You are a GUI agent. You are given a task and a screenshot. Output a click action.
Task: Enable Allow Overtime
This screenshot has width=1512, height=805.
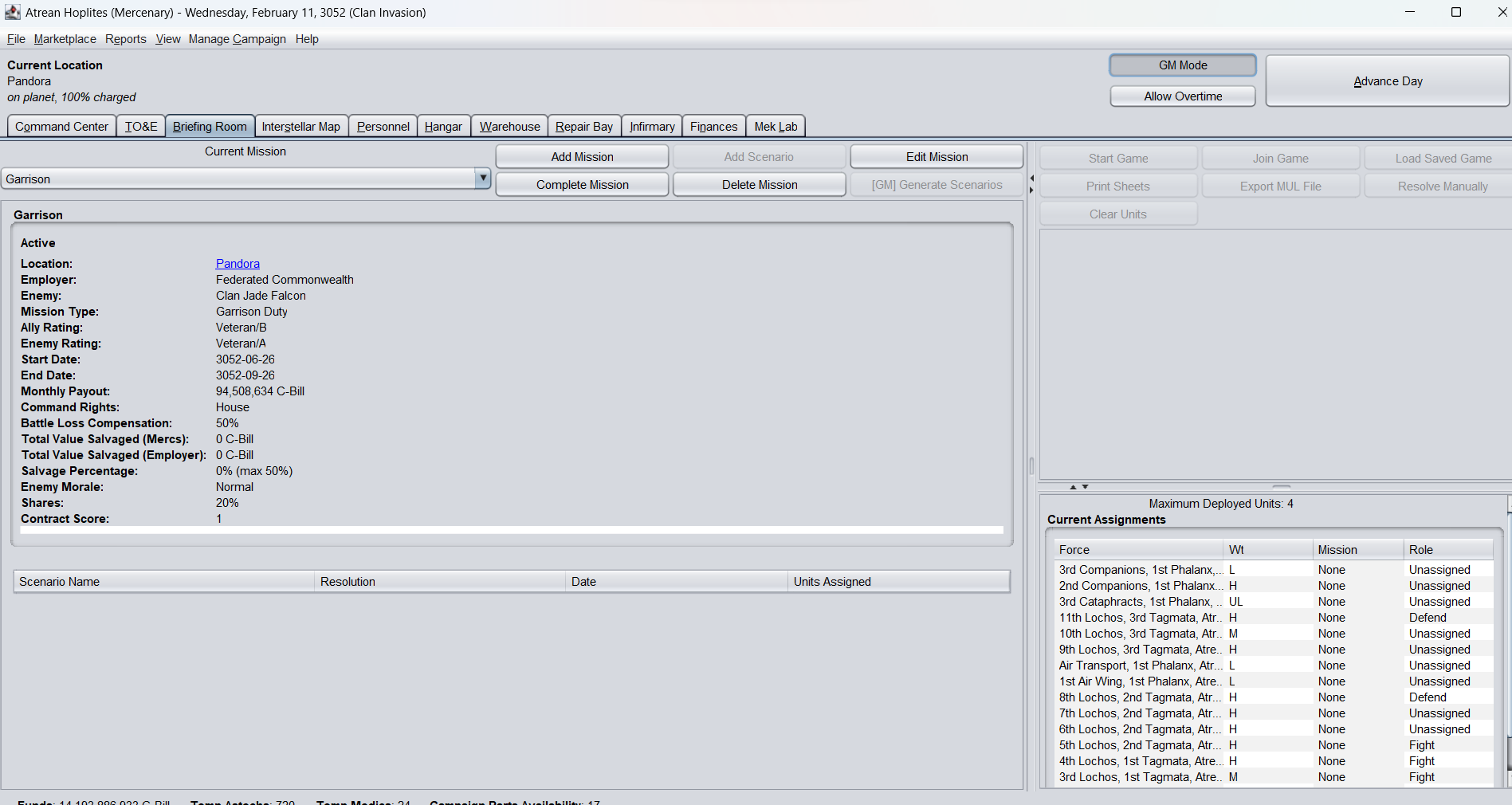coord(1182,96)
